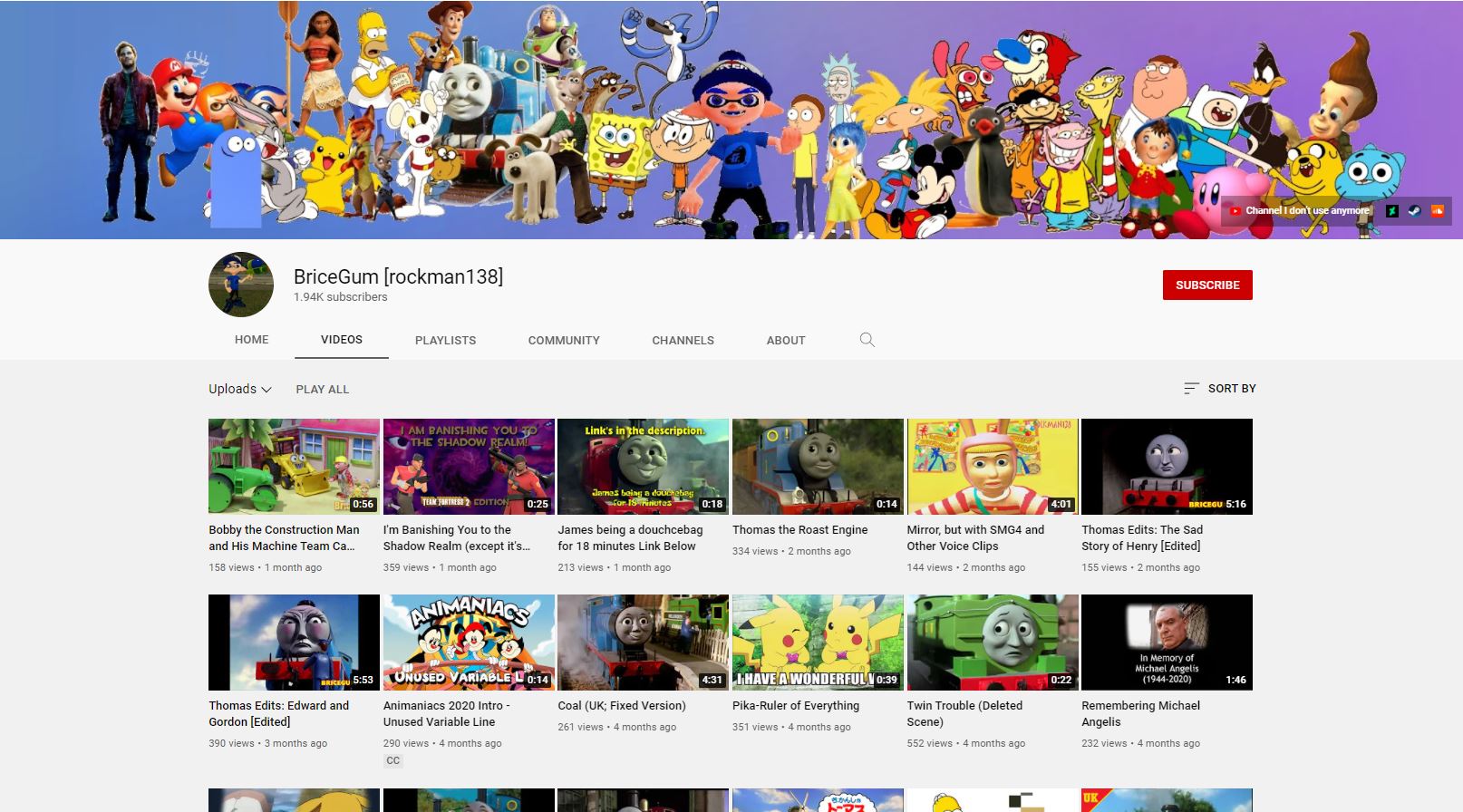Play the Bobby the Construction Man thumbnail

coord(294,467)
